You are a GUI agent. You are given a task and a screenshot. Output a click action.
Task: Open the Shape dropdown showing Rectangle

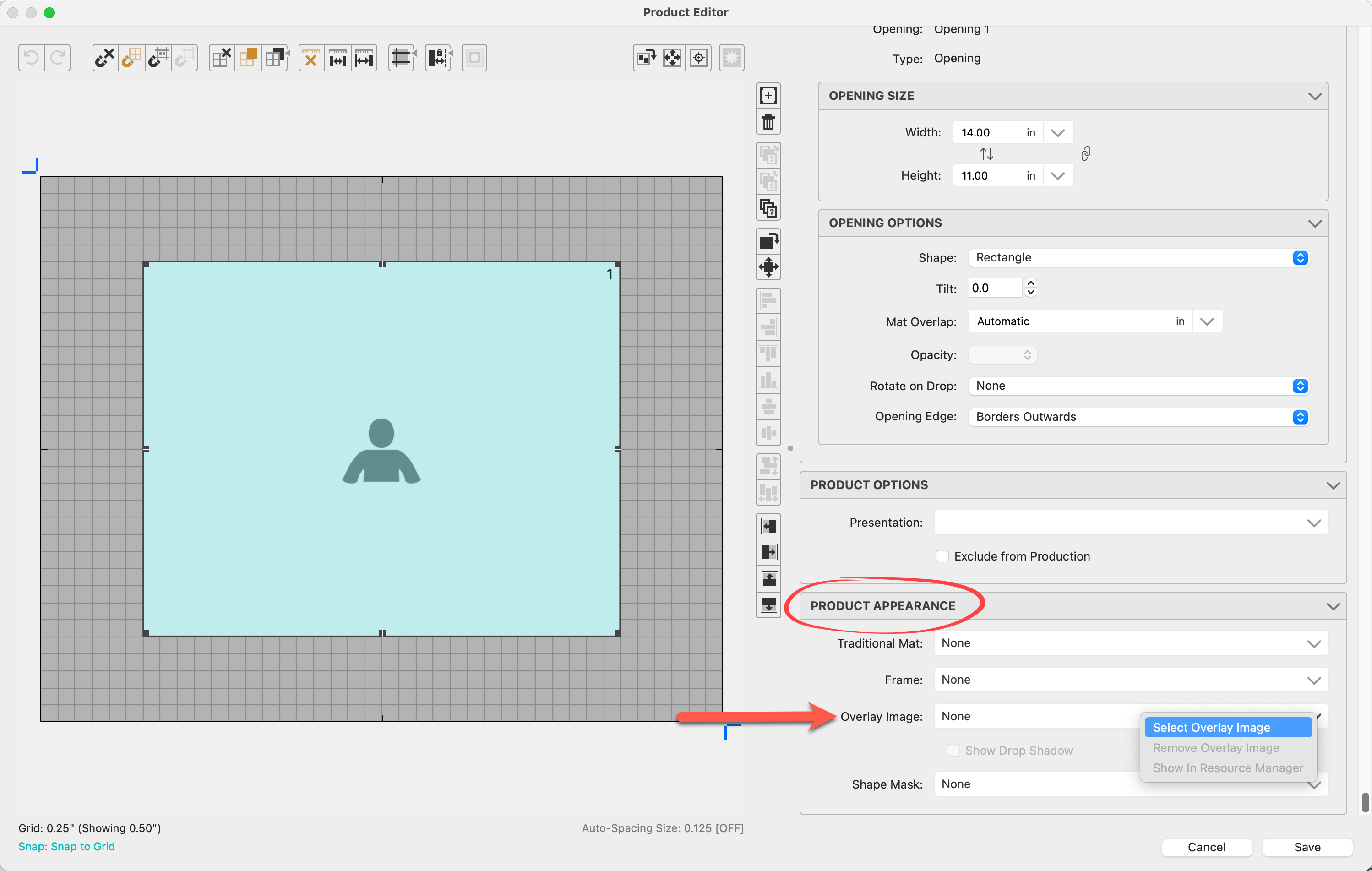click(x=1138, y=257)
